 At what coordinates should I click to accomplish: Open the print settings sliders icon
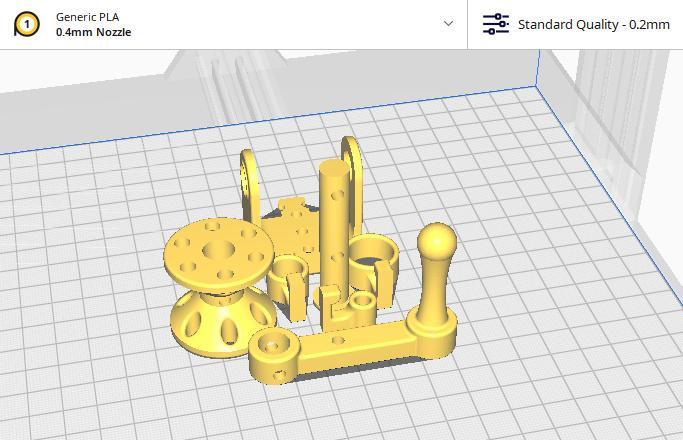tap(496, 24)
